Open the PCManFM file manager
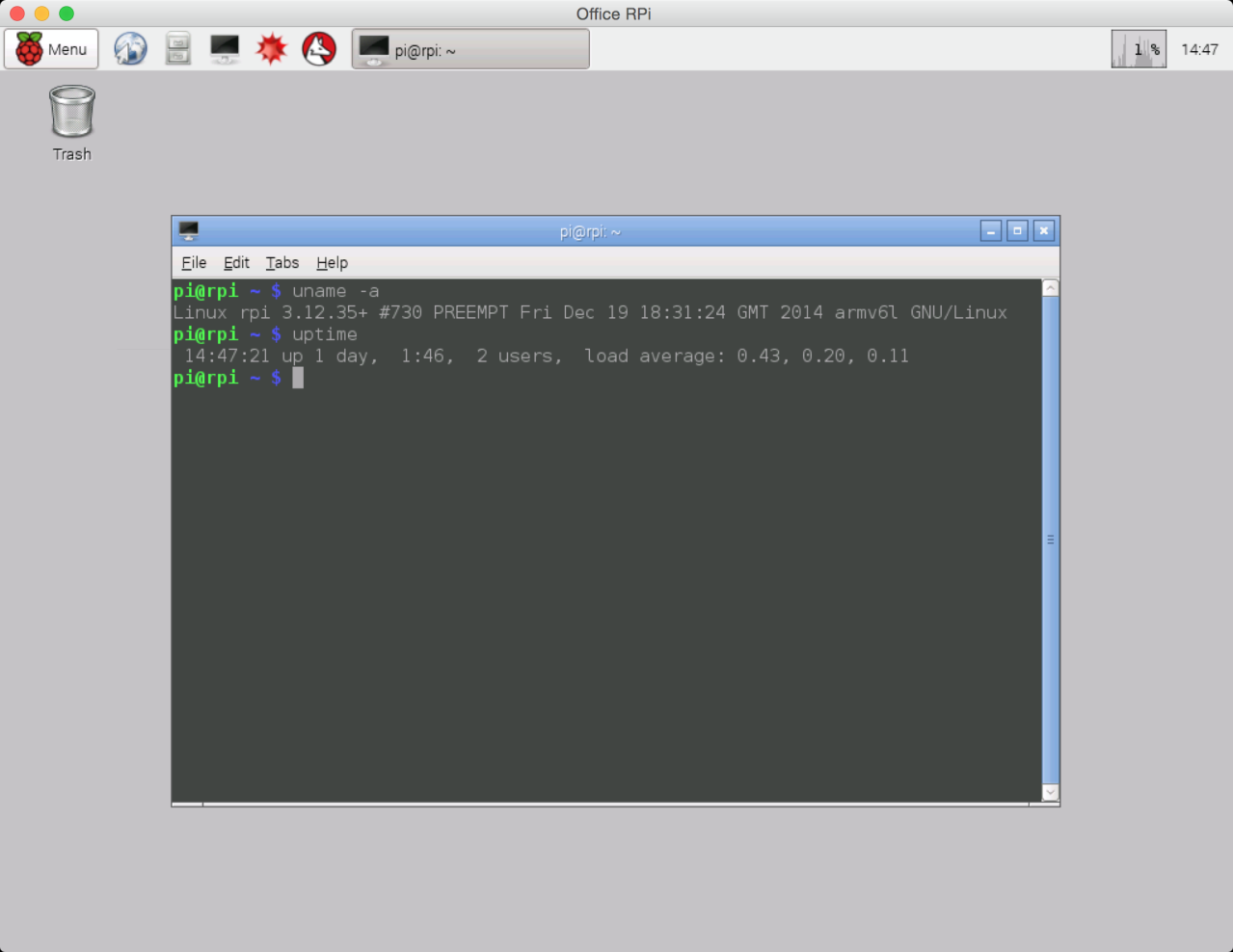Viewport: 1233px width, 952px height. click(176, 48)
